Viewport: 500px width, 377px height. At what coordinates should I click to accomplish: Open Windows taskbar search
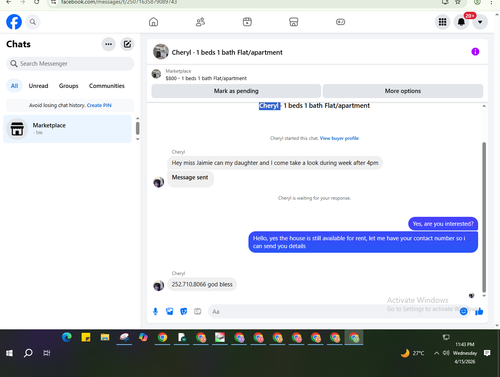[28, 353]
